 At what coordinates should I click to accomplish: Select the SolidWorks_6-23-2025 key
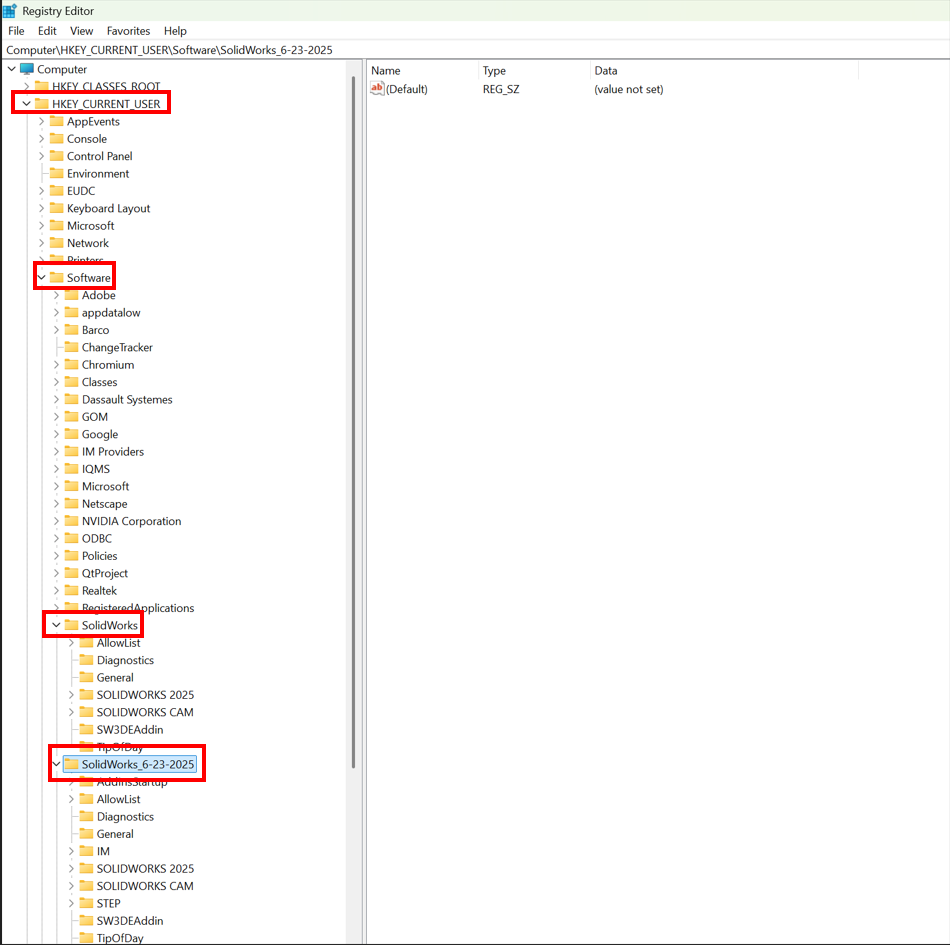(x=138, y=764)
